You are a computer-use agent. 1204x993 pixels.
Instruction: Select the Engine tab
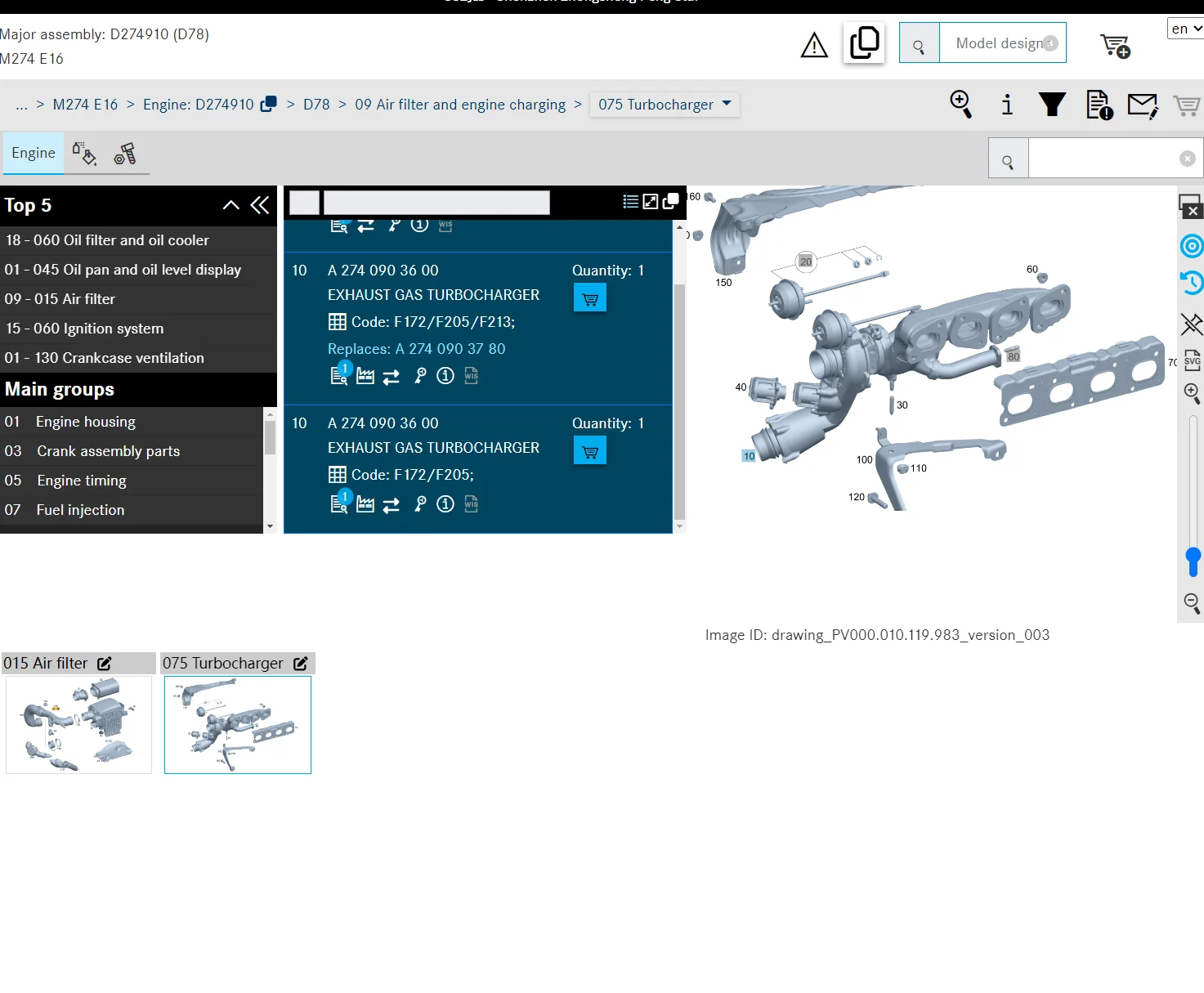click(34, 154)
